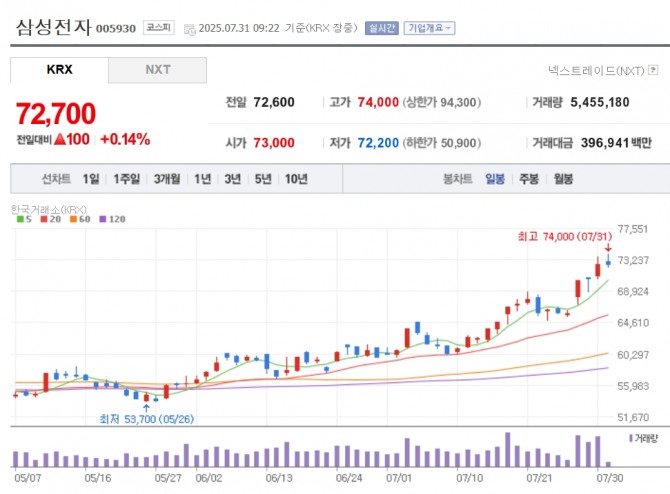Click the 최고 74,000 high marker
Image resolution: width=670 pixels, height=494 pixels.
(562, 237)
